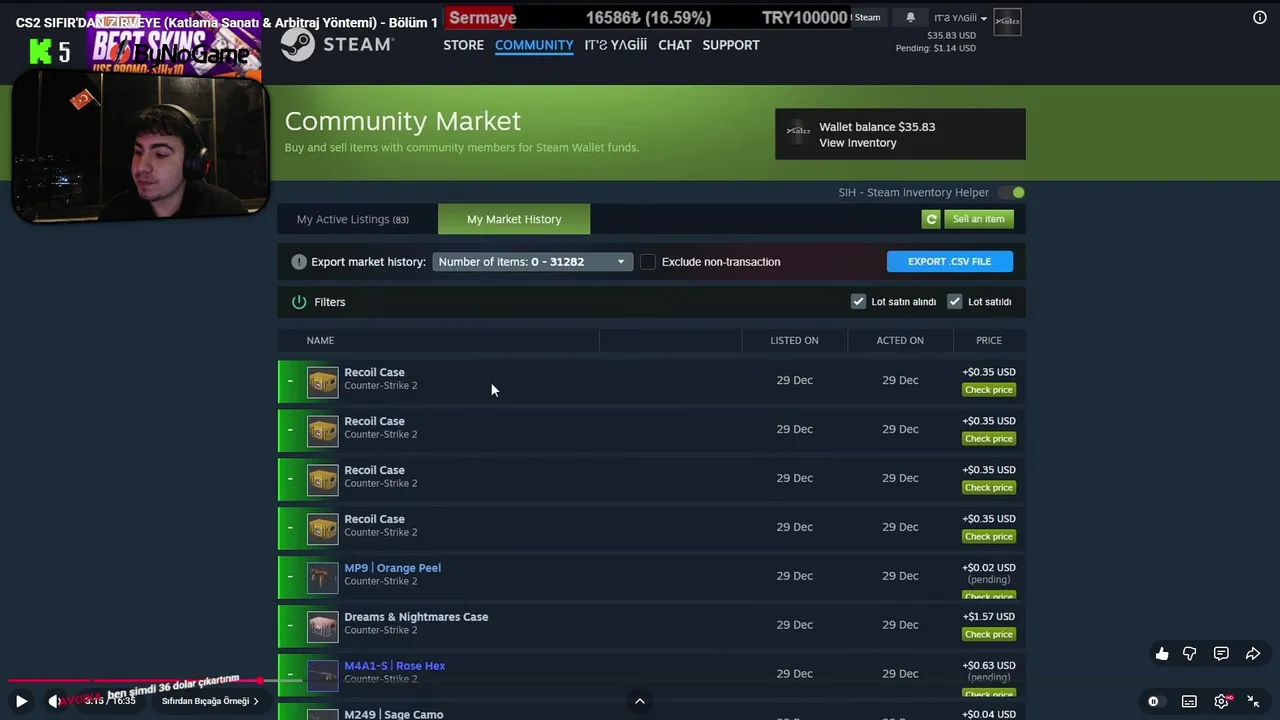The width and height of the screenshot is (1280, 720).
Task: Uncheck the Lot satıldı checkbox
Action: pos(955,301)
